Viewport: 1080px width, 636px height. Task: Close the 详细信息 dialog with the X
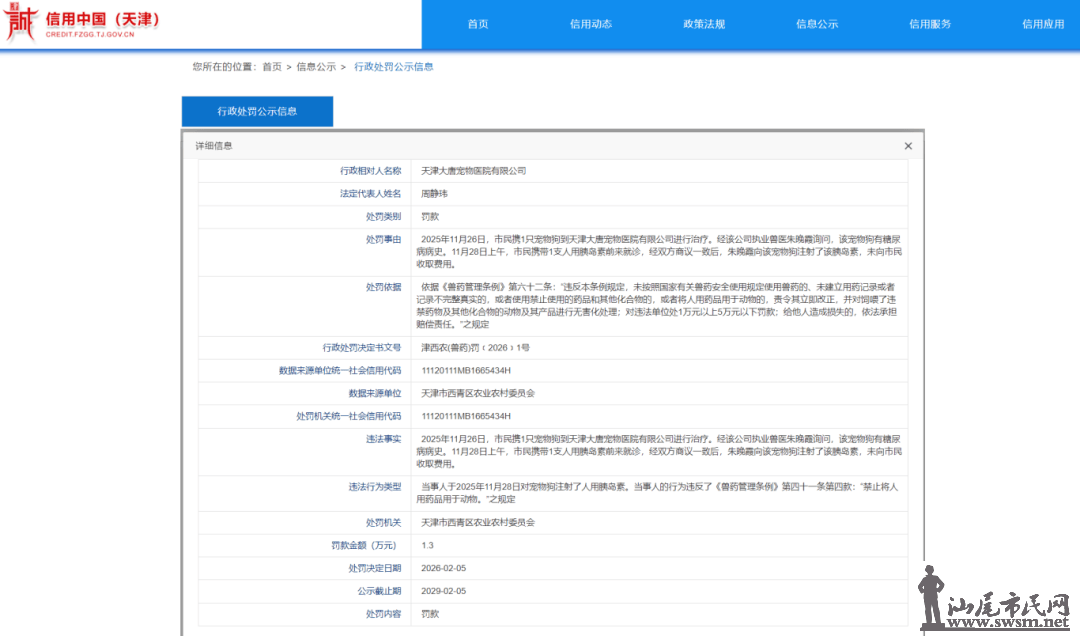[908, 146]
